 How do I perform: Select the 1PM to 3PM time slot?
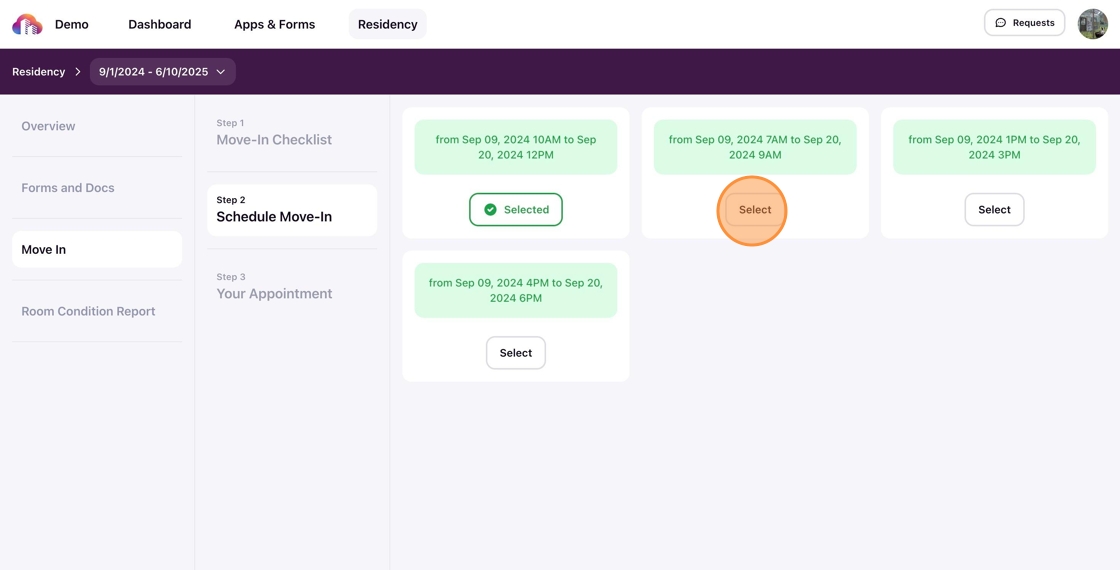[994, 210]
